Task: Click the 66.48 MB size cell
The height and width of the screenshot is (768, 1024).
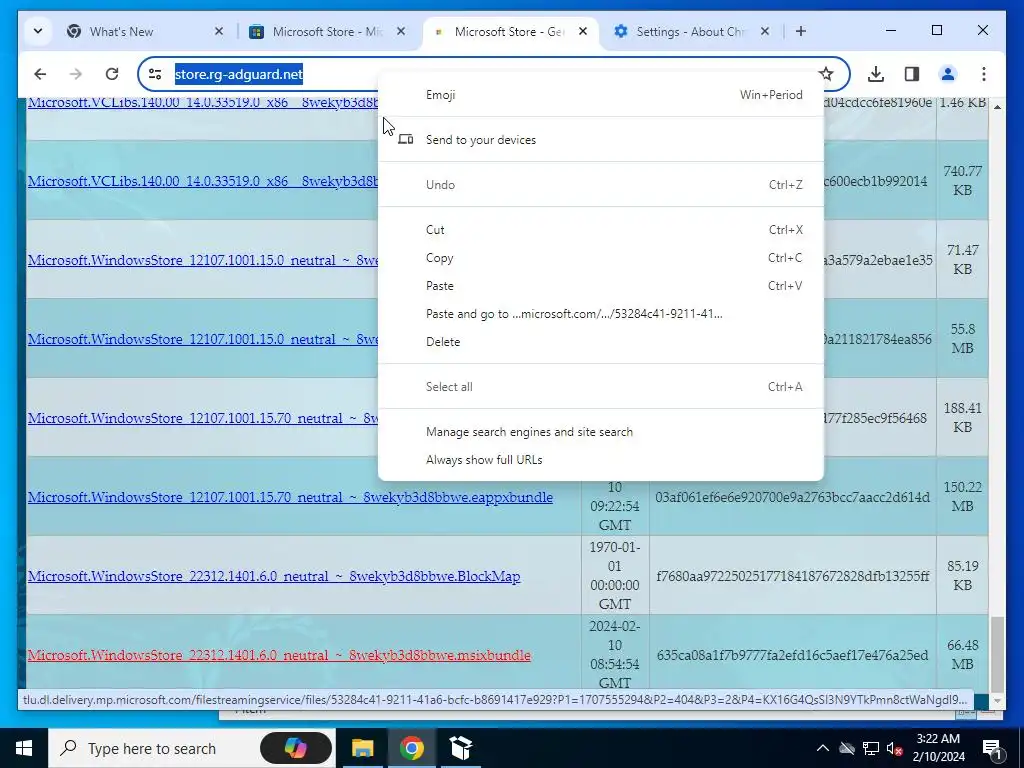Action: [962, 654]
